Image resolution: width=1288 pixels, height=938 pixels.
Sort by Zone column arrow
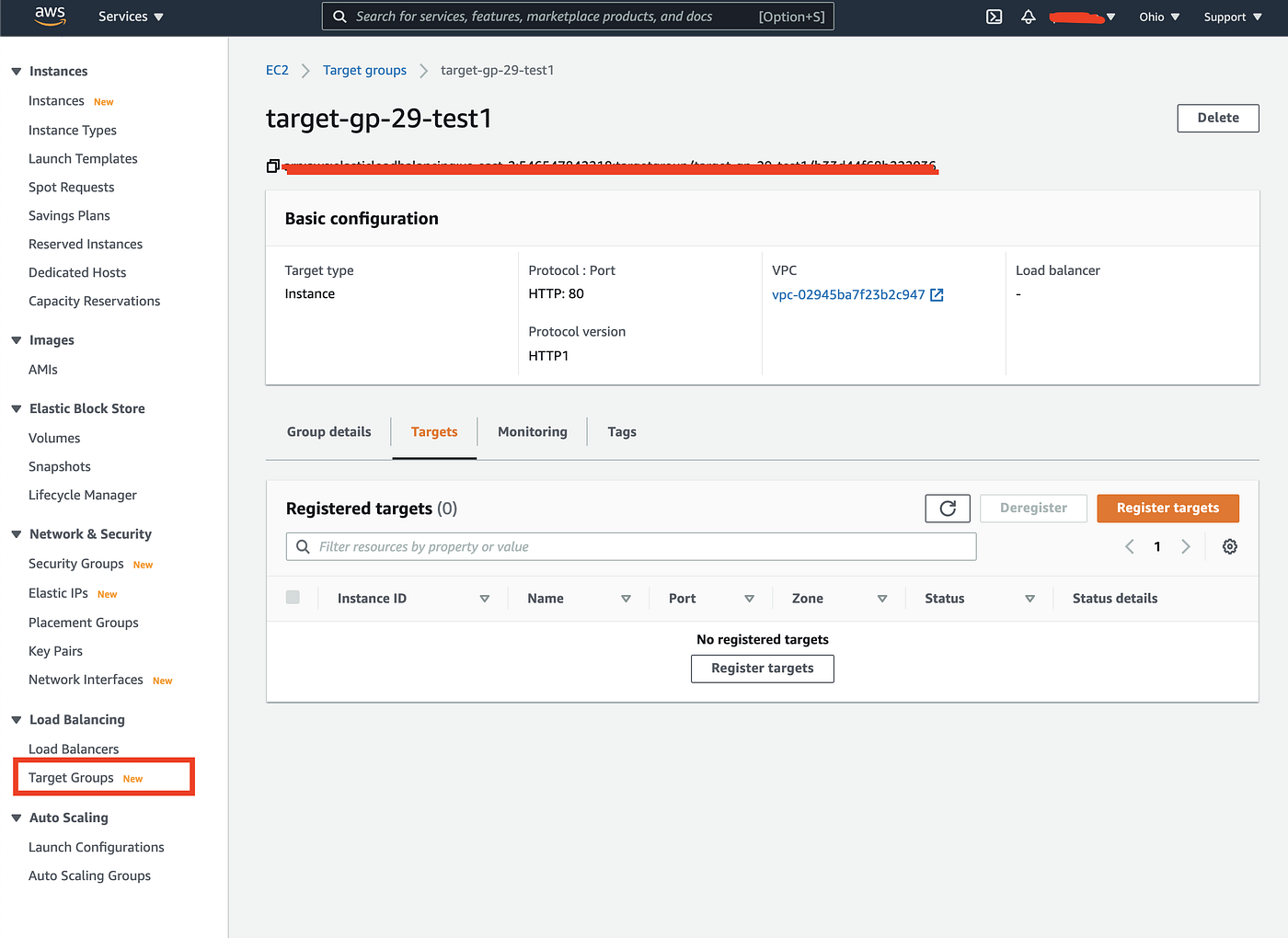tap(881, 599)
